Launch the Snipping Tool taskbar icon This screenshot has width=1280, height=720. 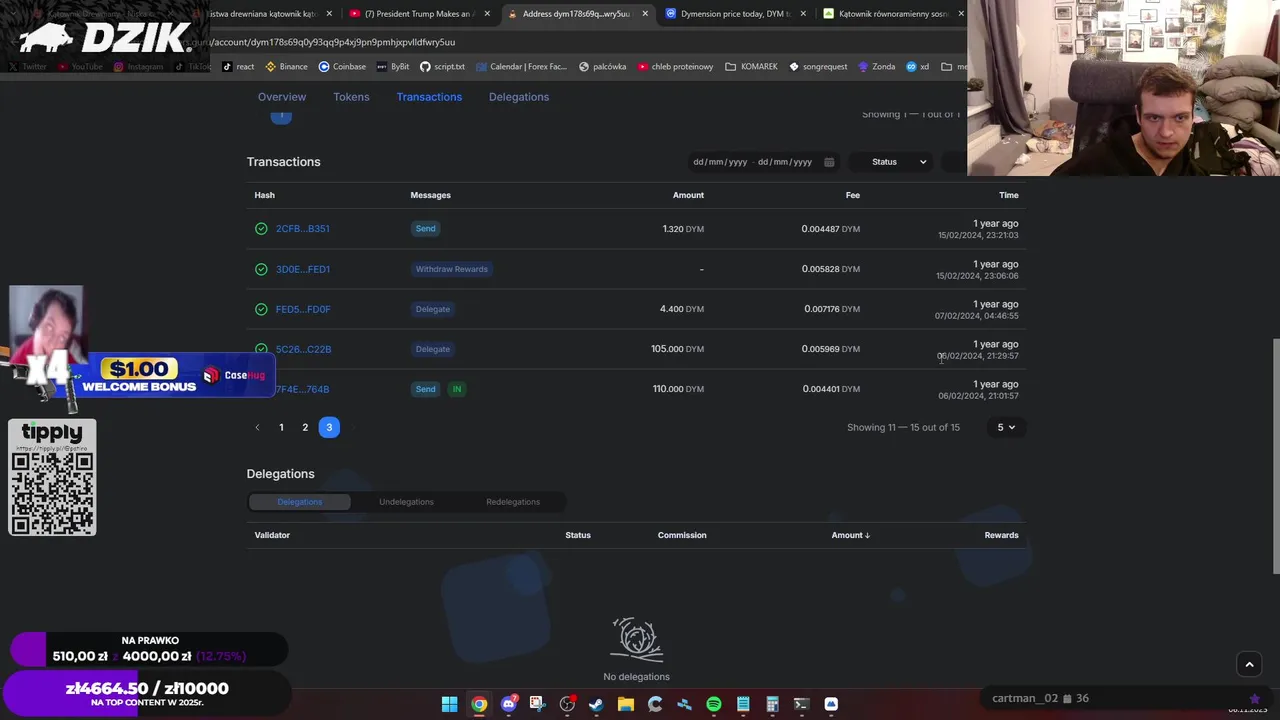(x=537, y=704)
